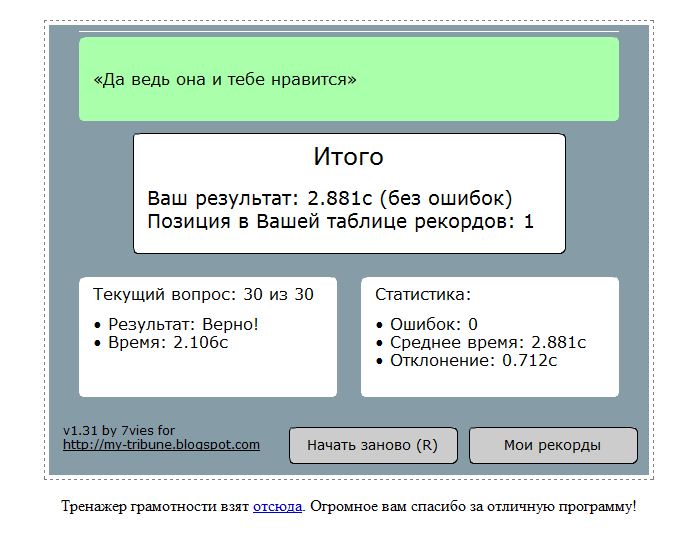Screen dimensions: 696x539
Task: Click the "Позиция в Вашей таблице рекордов" line
Action: tap(340, 221)
